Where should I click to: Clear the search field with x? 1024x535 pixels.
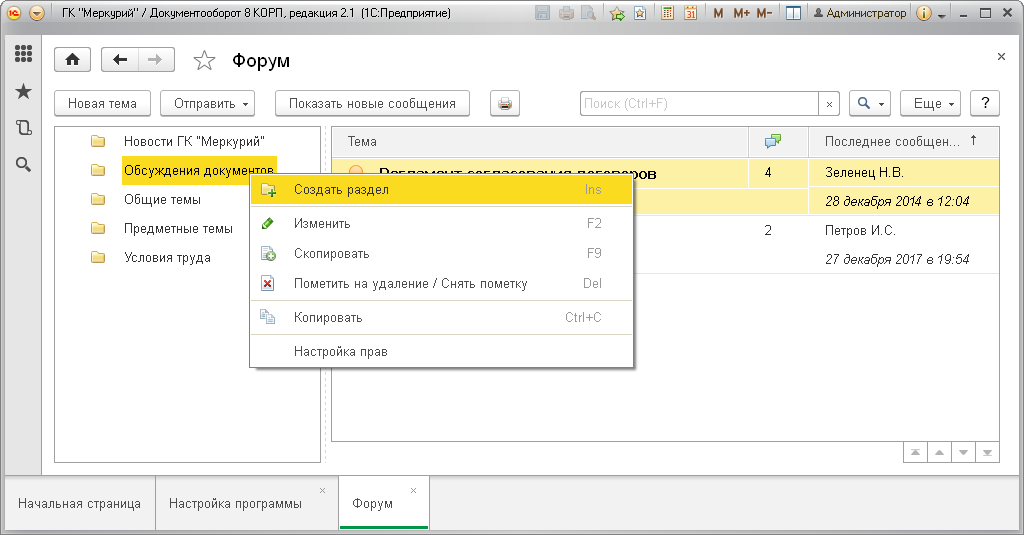pos(829,103)
